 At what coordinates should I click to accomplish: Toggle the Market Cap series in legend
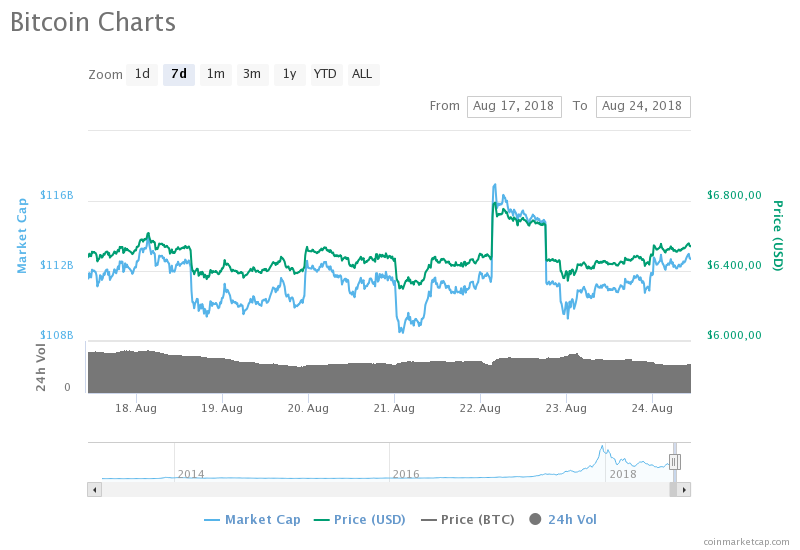(x=252, y=519)
